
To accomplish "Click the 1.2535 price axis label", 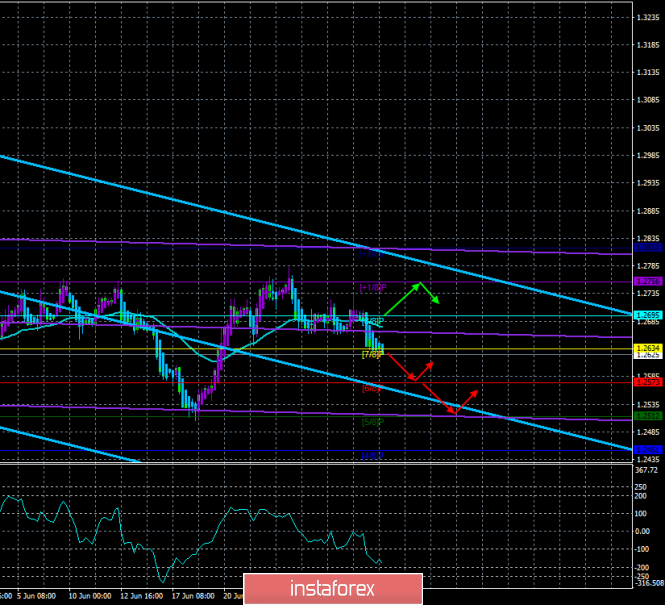I will pos(648,404).
